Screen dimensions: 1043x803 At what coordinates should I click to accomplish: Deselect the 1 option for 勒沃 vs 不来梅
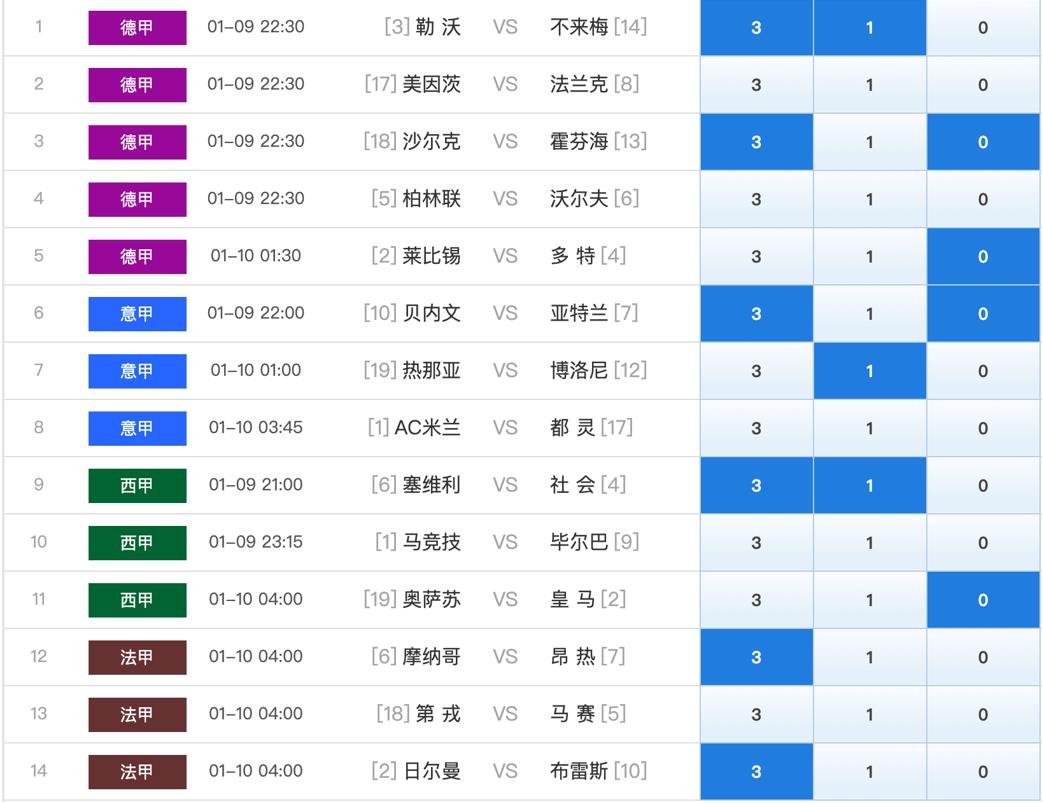pos(869,27)
